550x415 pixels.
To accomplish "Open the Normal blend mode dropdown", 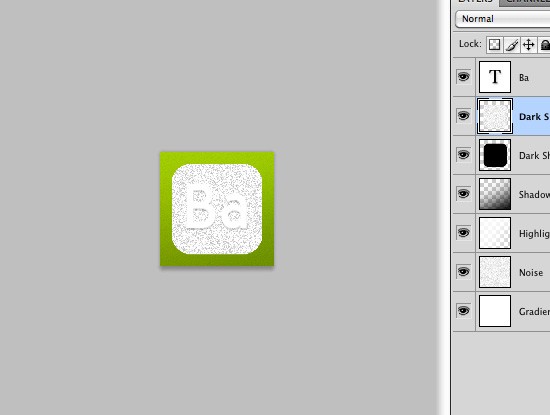I will click(502, 19).
